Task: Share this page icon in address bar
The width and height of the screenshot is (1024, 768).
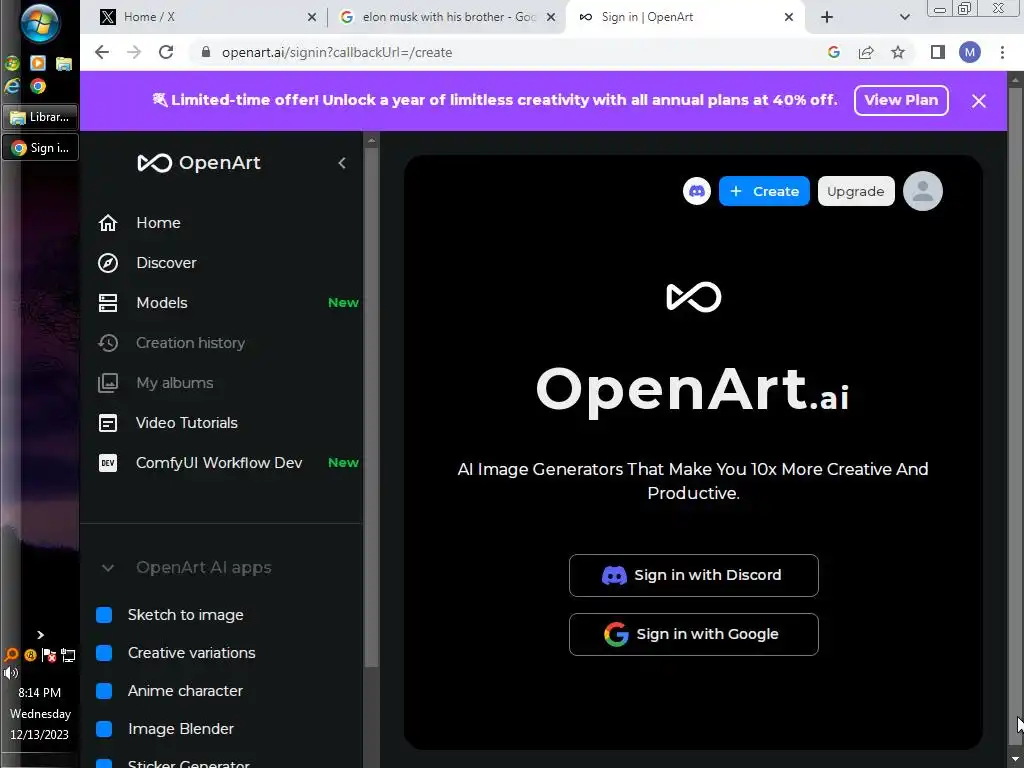Action: [866, 52]
